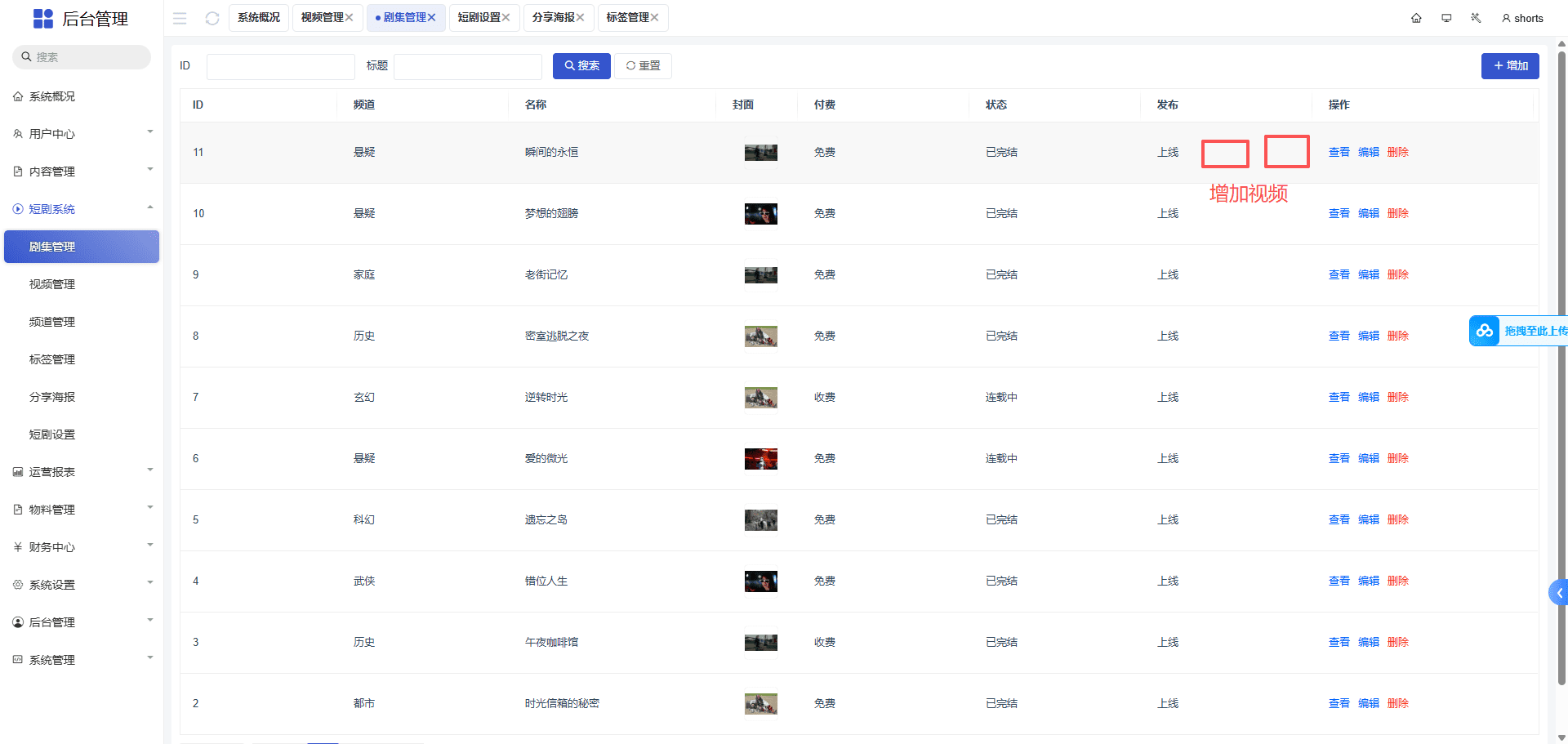Click 删除 for 逆转时光 row
Image resolution: width=1568 pixels, height=744 pixels.
(1397, 397)
